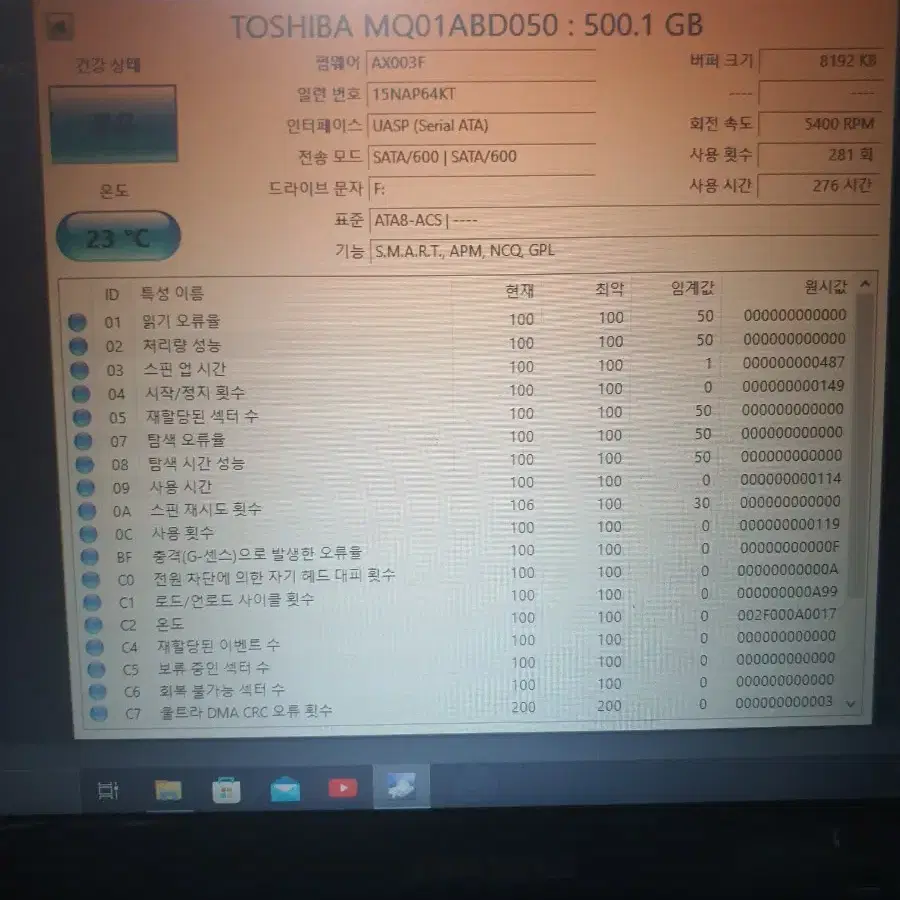Click the 23 °C temperature button
The image size is (900, 900).
coord(118,236)
